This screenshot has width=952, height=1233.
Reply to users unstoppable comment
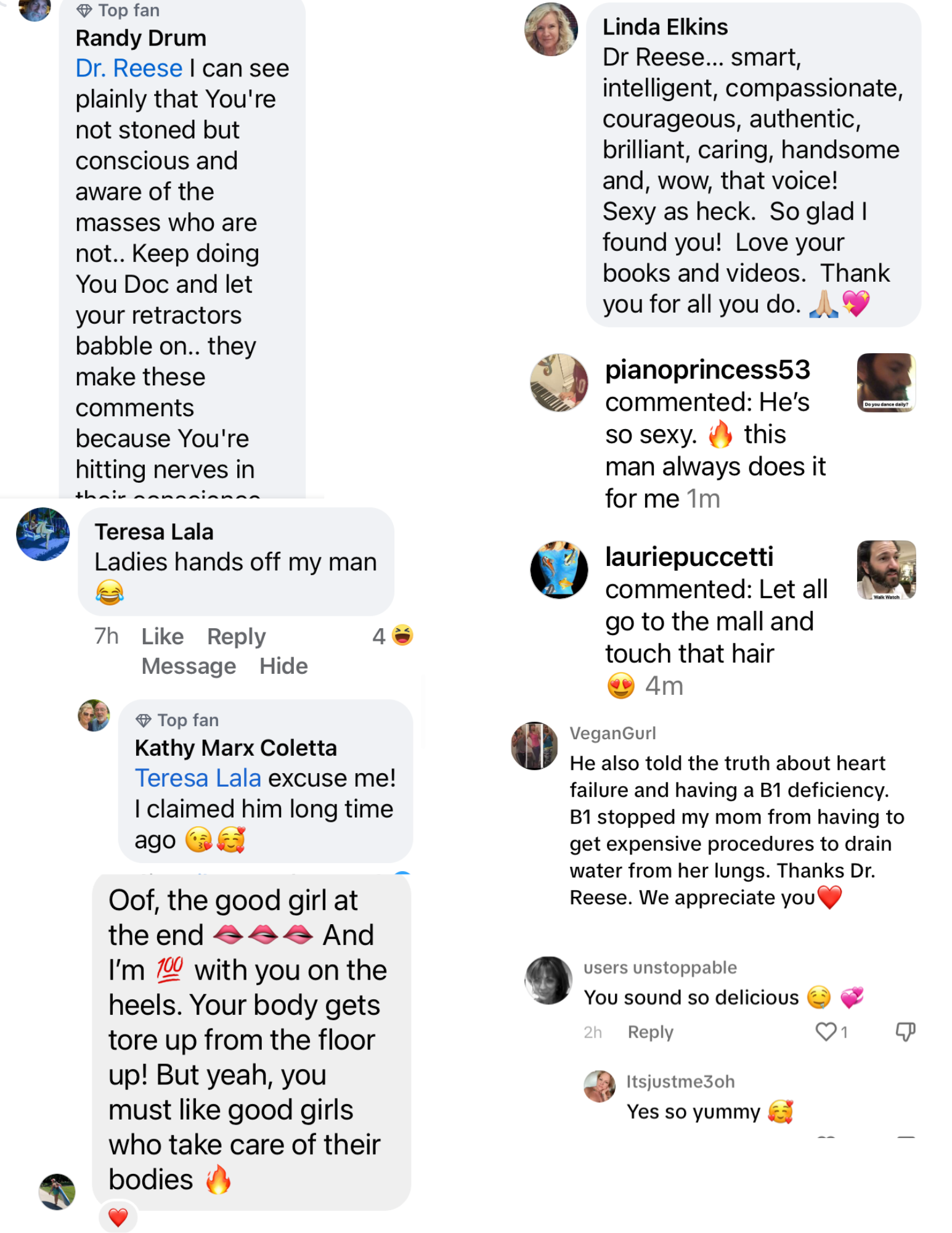650,1032
